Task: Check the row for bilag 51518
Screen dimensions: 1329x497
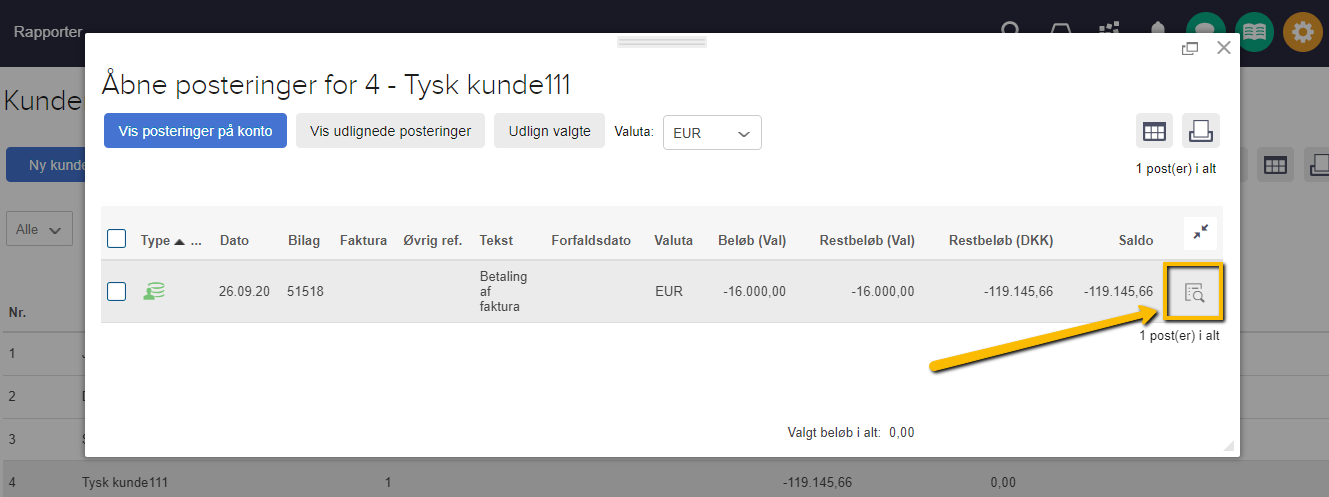Action: click(x=117, y=291)
